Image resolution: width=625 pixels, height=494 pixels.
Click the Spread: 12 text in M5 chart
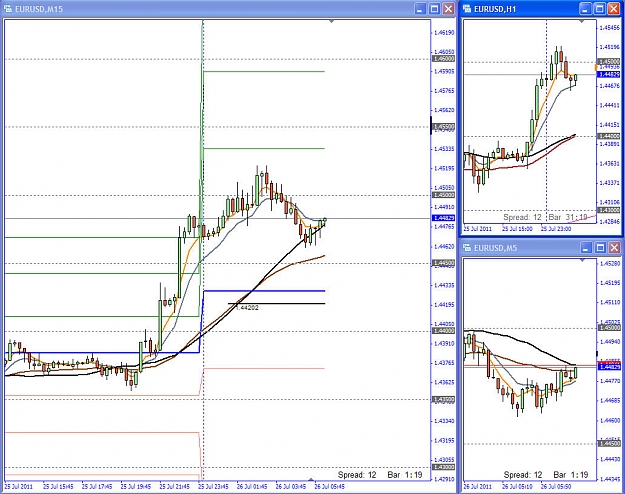click(x=523, y=475)
